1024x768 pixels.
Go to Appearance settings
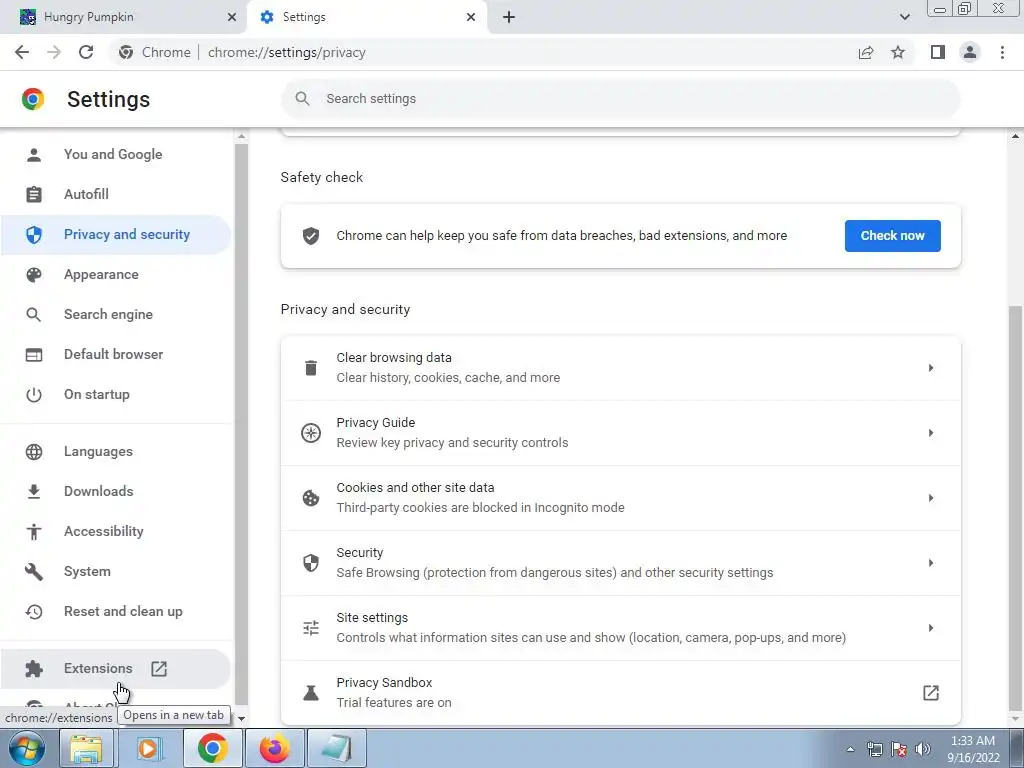(115, 275)
